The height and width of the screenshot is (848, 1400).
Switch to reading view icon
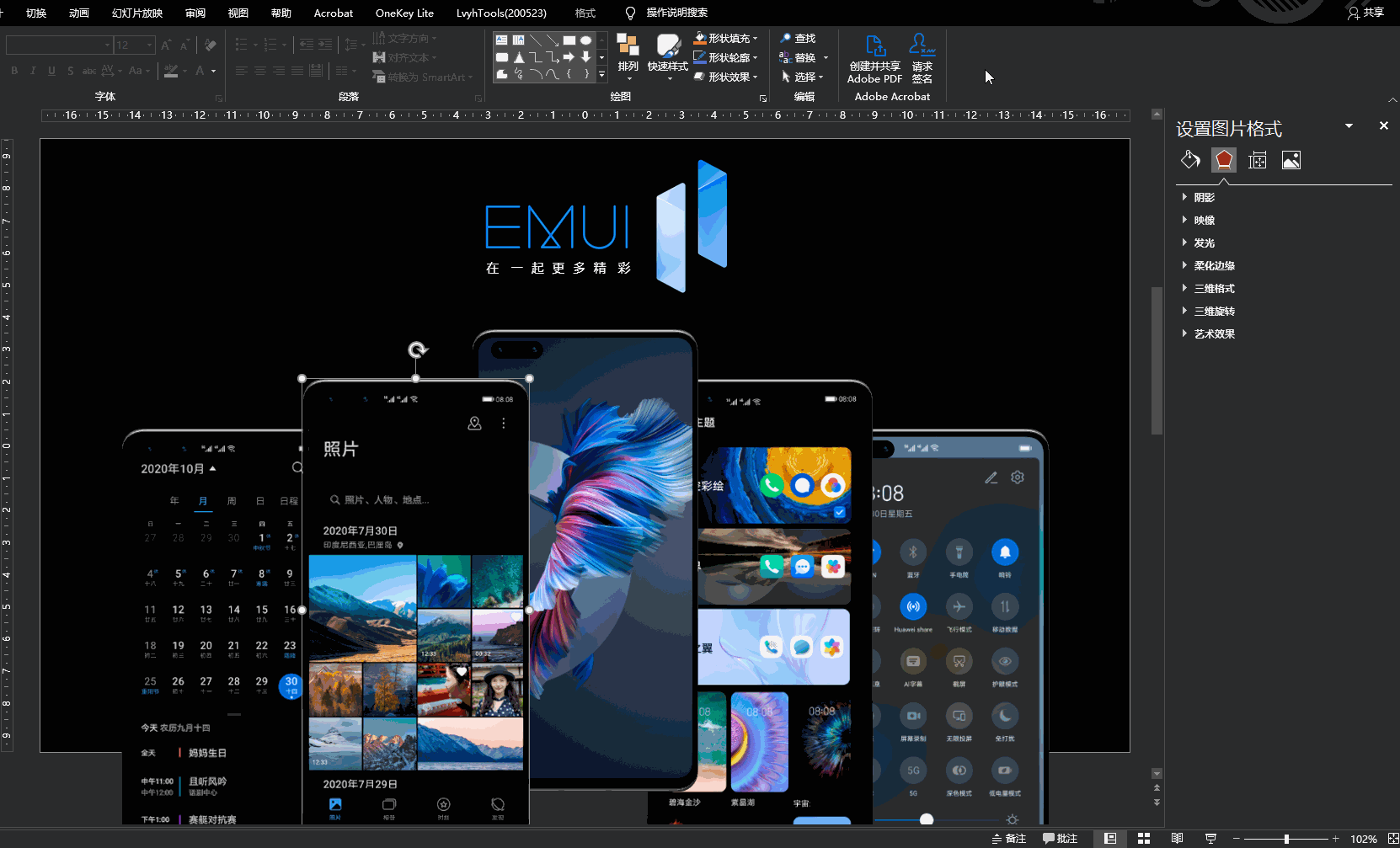coord(1177,838)
